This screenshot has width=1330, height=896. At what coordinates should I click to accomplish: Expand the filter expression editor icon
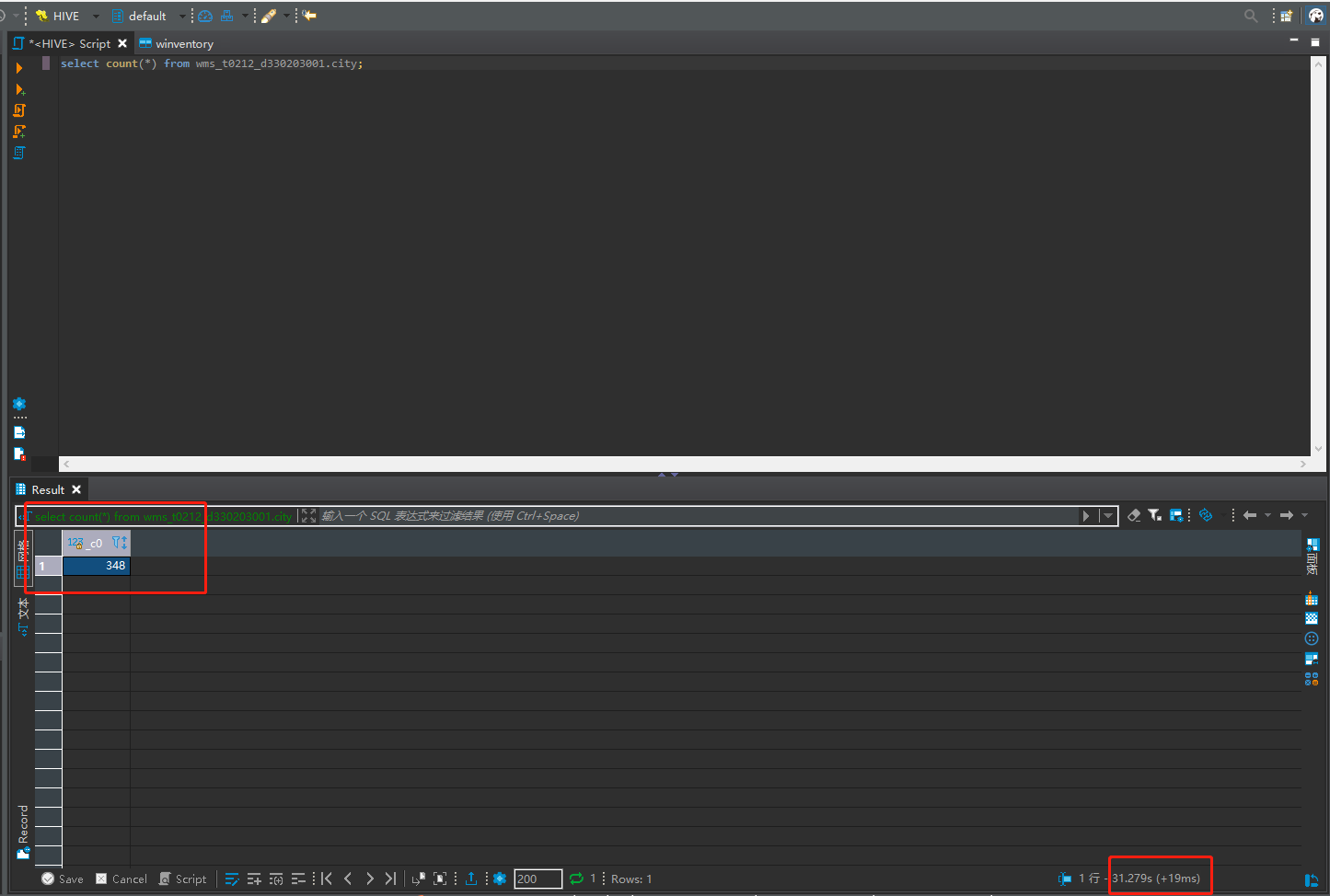coord(308,516)
